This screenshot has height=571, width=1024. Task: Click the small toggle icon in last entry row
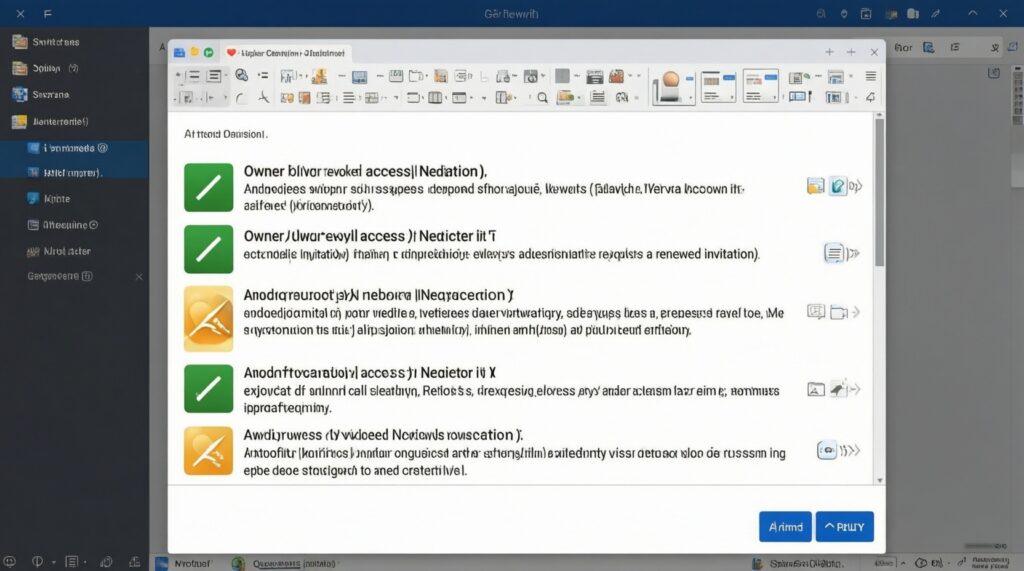pos(827,451)
